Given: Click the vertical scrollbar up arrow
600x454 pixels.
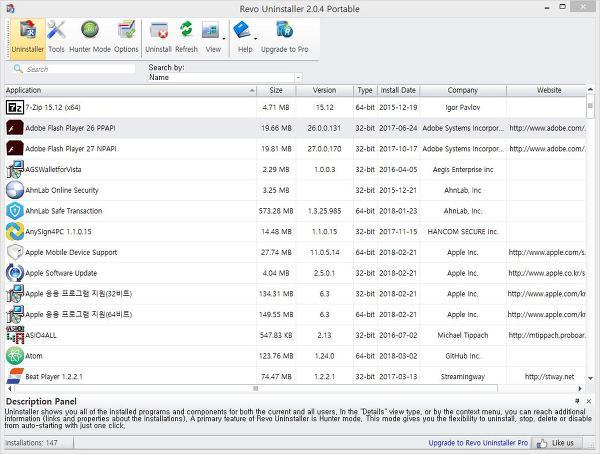Looking at the screenshot, I should 590,90.
